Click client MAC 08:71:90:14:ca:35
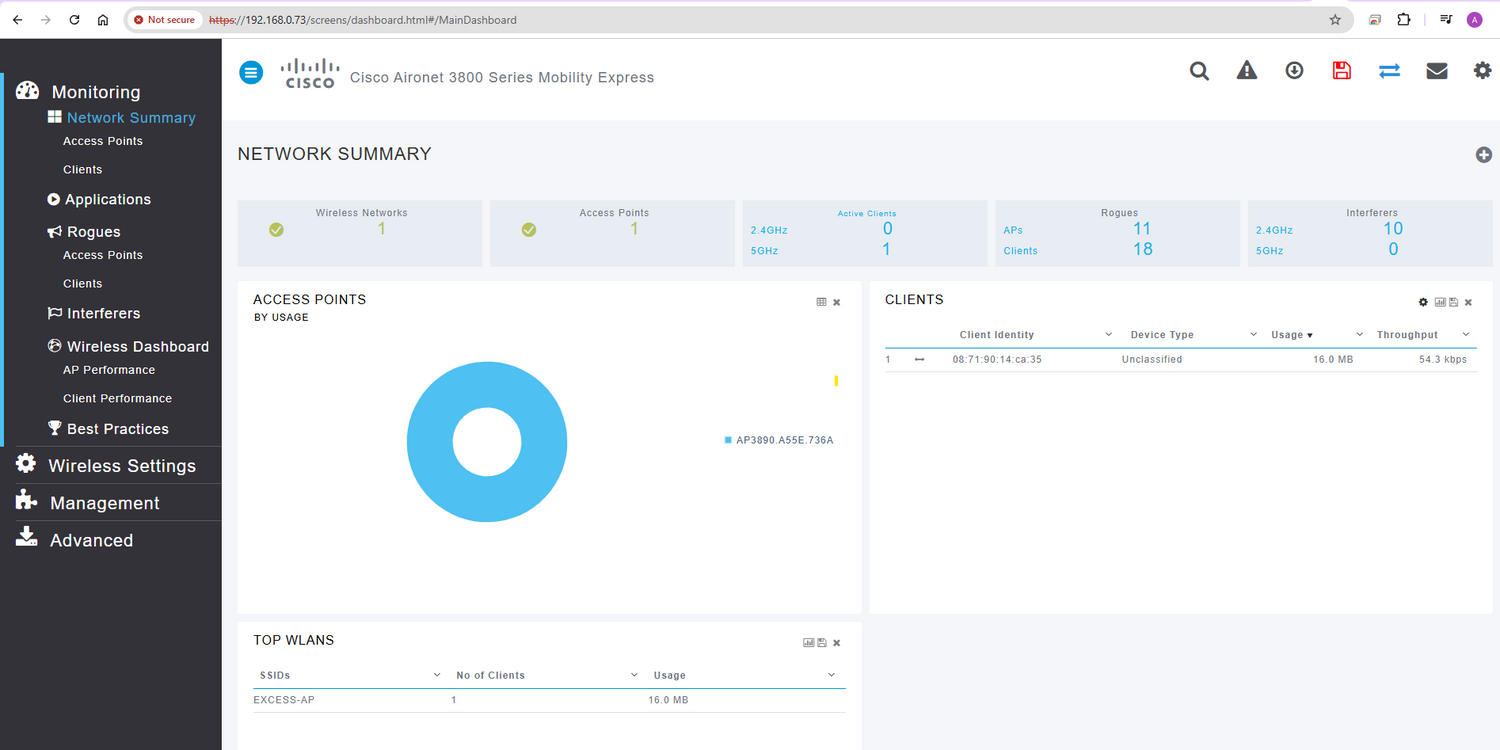Image resolution: width=1500 pixels, height=750 pixels. [997, 360]
